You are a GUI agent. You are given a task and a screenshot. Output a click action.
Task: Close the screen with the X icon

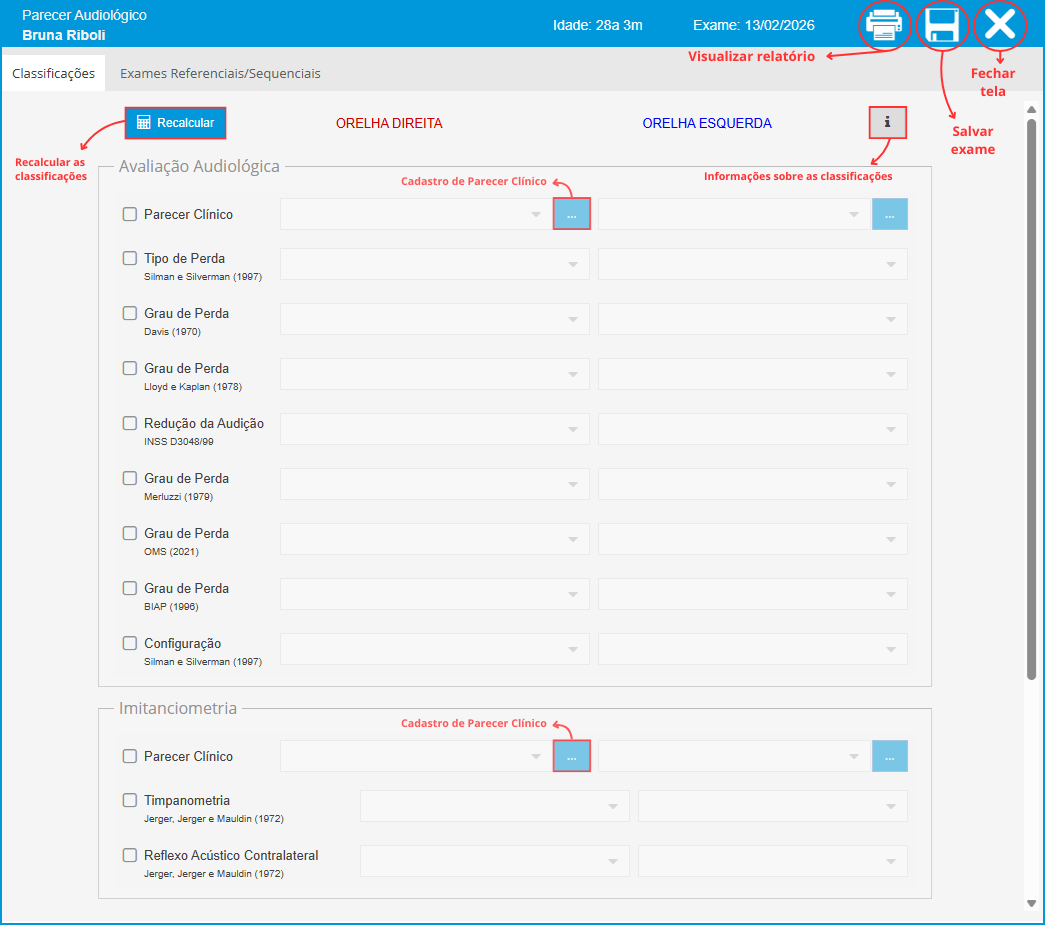click(x=999, y=25)
